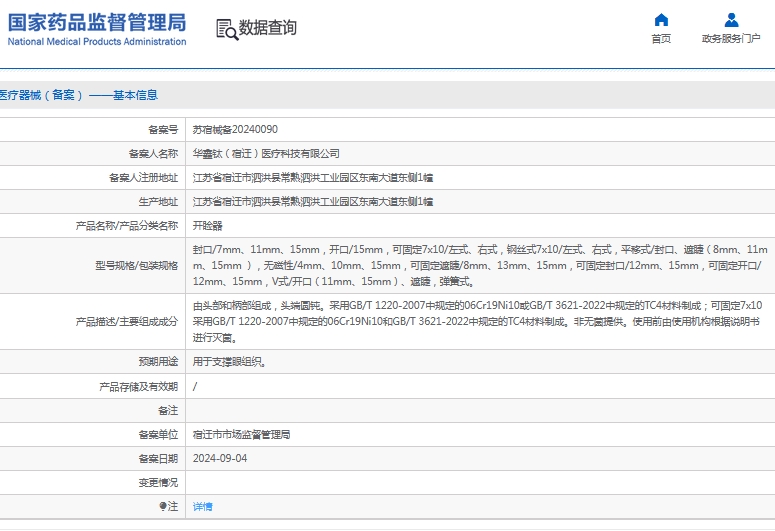The width and height of the screenshot is (775, 531).
Task: Click the 产品名称/产品分类名称 label
Action: tap(127, 226)
